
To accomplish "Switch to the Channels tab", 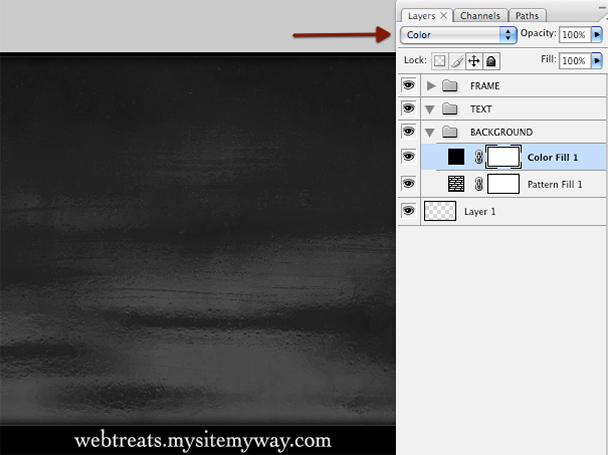I will [480, 16].
